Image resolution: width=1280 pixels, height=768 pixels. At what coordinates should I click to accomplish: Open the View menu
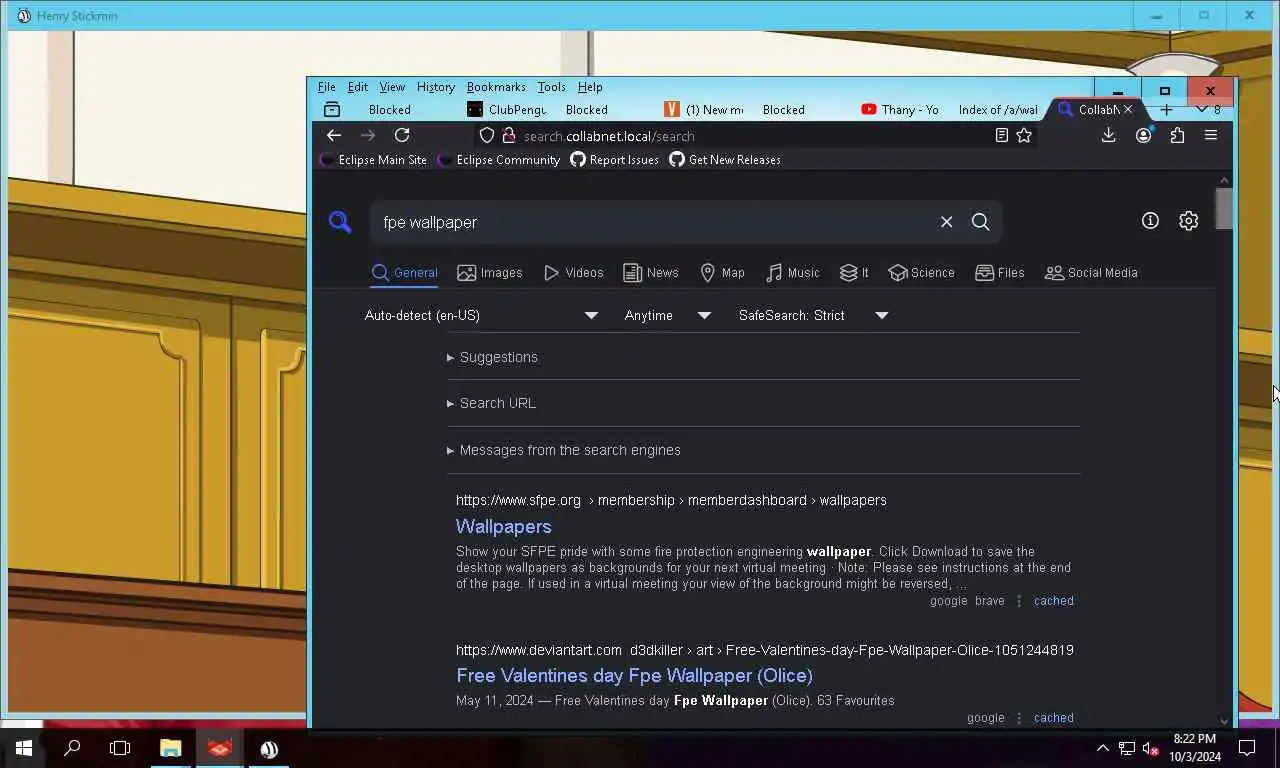tap(392, 87)
